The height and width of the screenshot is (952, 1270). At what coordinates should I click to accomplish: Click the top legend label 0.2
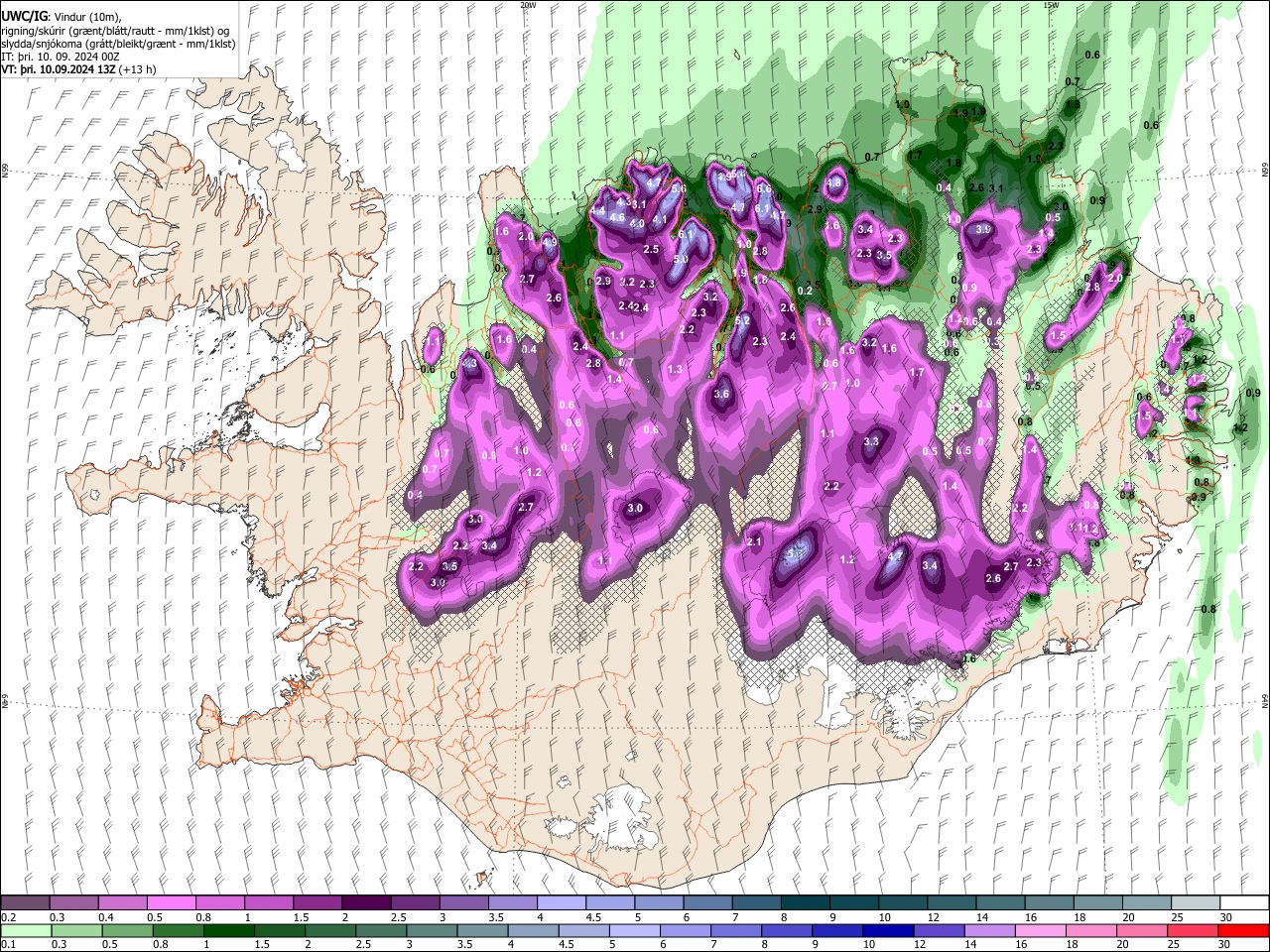(8, 917)
